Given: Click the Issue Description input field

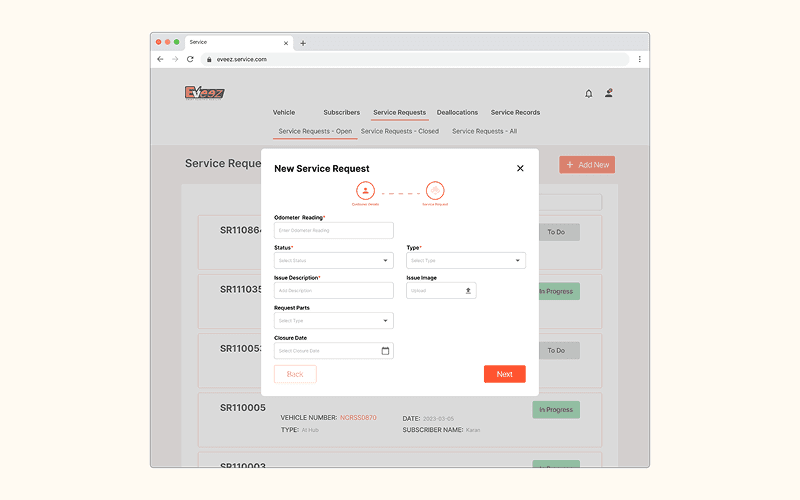Looking at the screenshot, I should [334, 290].
